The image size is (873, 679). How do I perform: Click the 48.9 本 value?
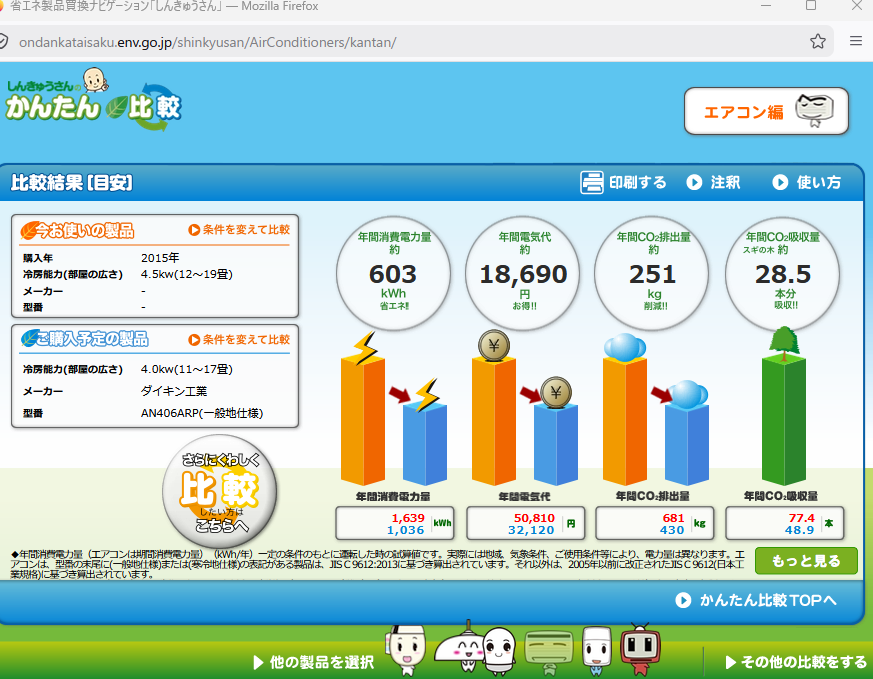point(800,530)
